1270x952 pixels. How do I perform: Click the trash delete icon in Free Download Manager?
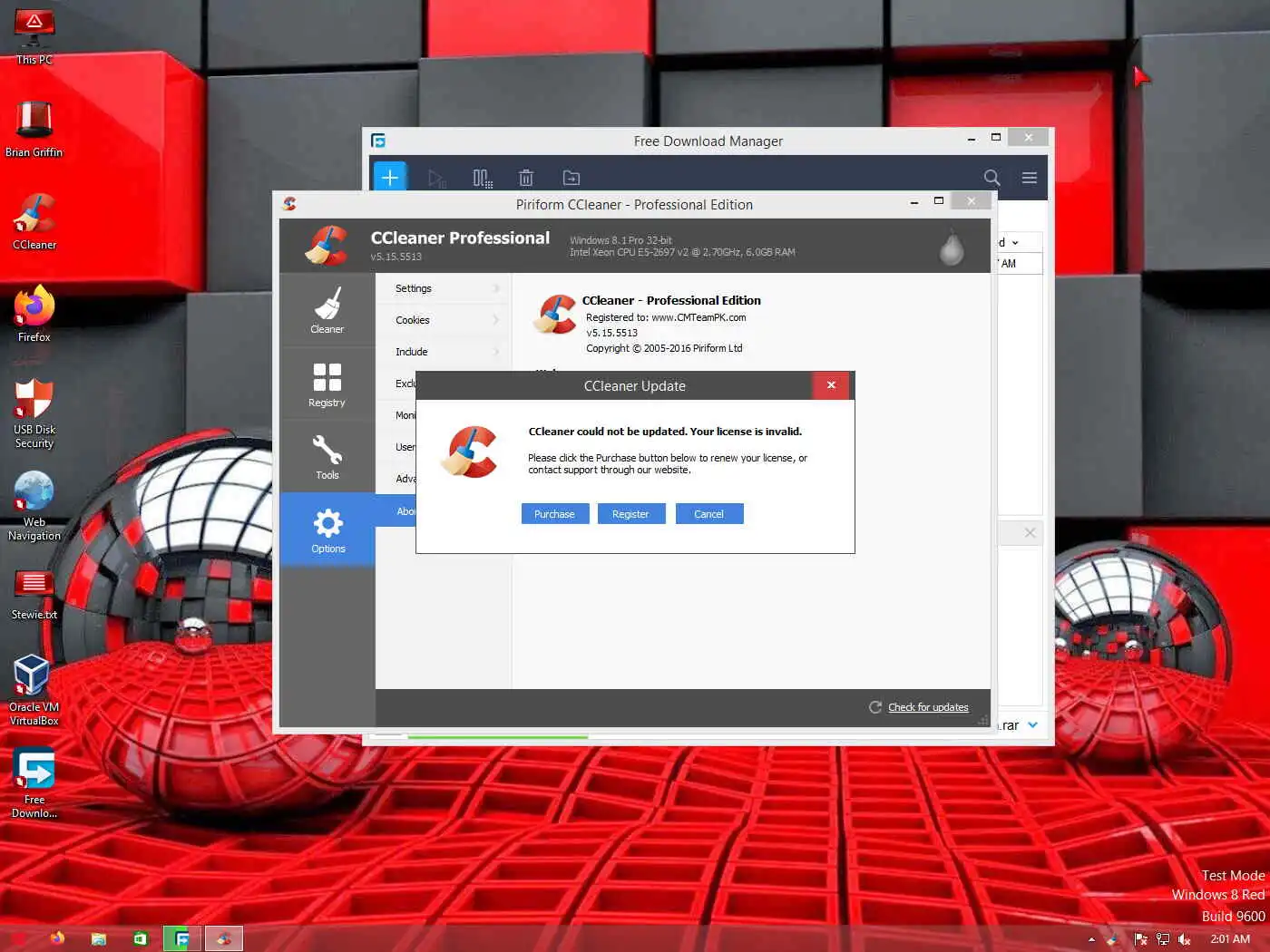click(x=526, y=178)
